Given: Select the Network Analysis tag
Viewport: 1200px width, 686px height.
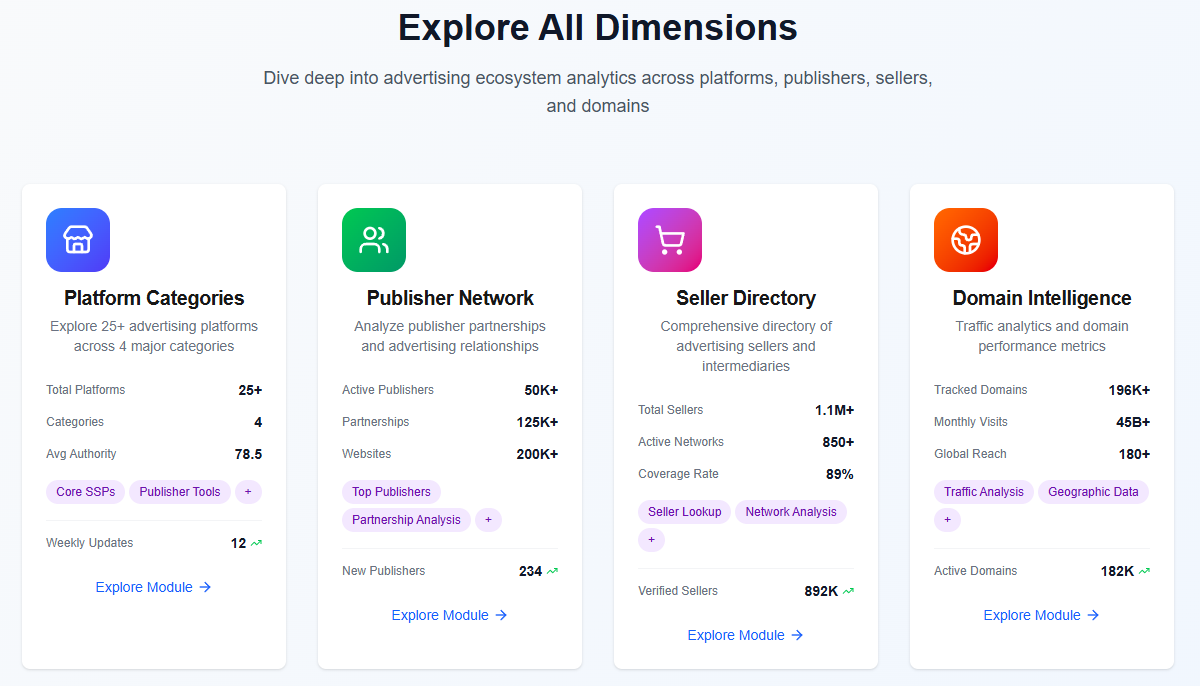Looking at the screenshot, I should 791,511.
